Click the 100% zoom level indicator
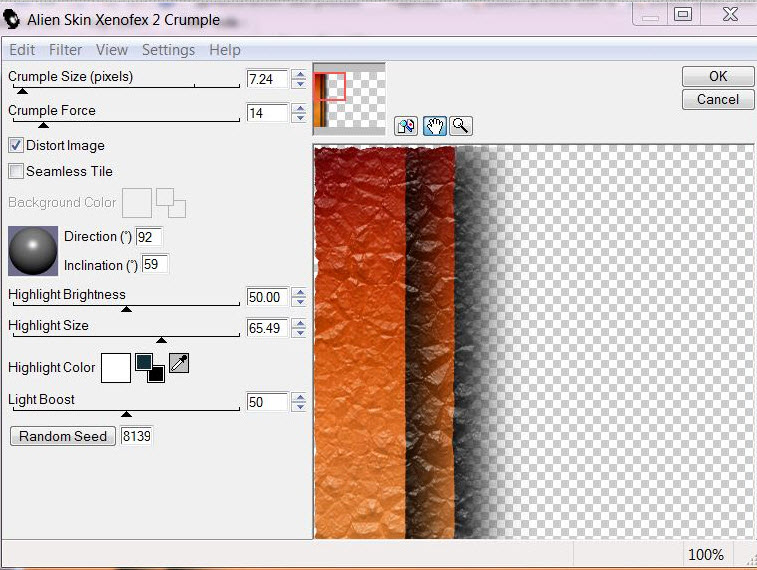The width and height of the screenshot is (757, 570). (x=706, y=554)
